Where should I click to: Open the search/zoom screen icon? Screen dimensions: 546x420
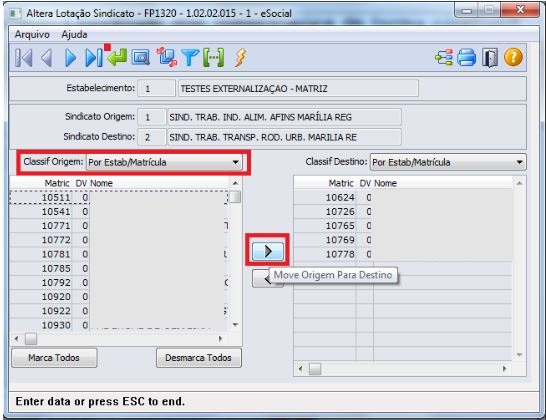tap(141, 57)
